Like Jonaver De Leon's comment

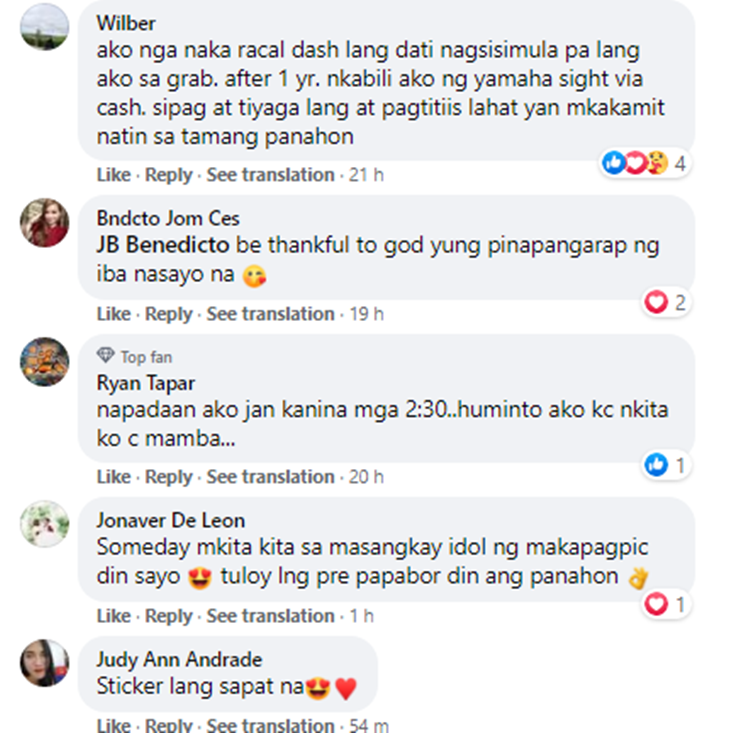click(113, 616)
